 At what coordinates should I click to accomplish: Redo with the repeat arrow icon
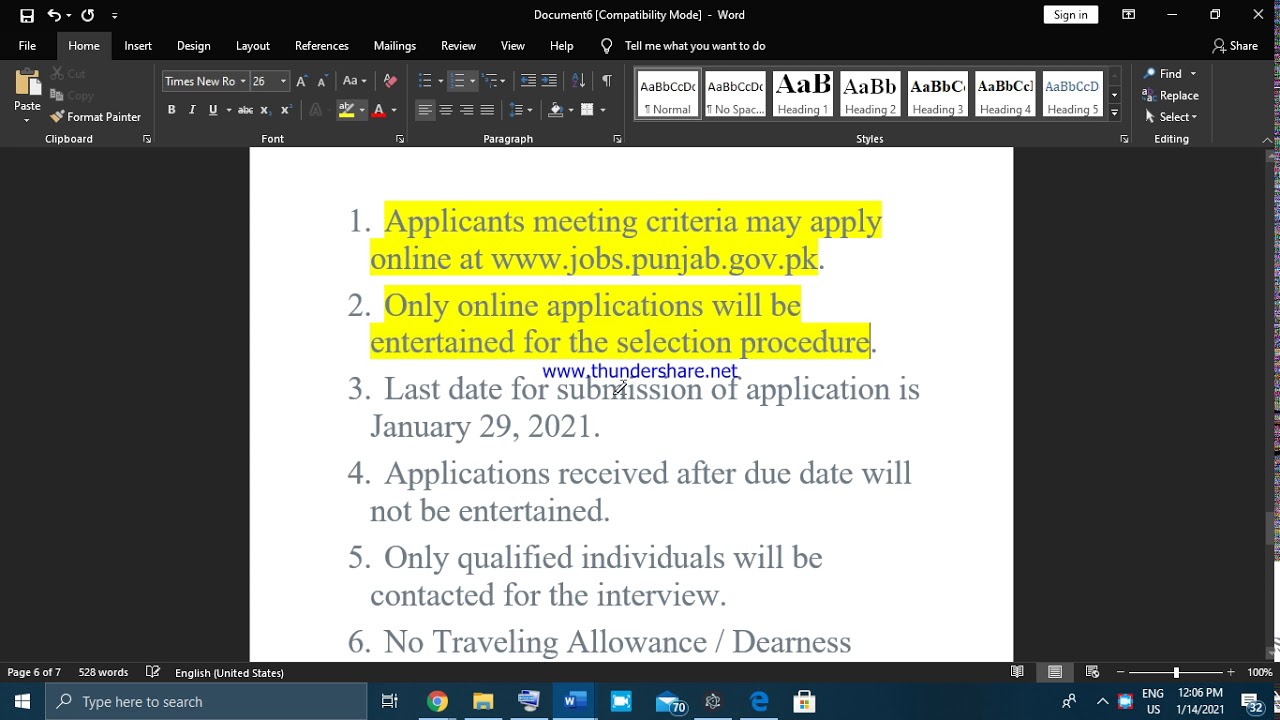click(x=88, y=15)
